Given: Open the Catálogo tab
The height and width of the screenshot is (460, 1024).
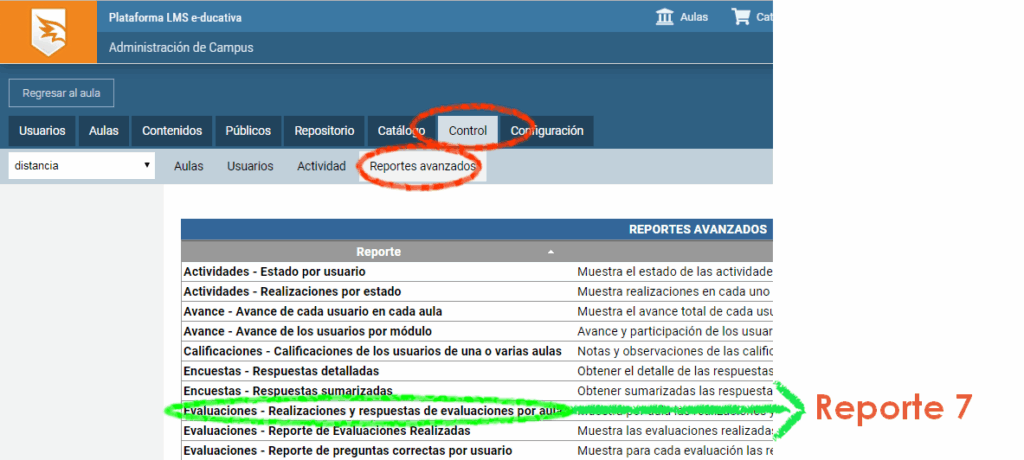Looking at the screenshot, I should point(401,131).
